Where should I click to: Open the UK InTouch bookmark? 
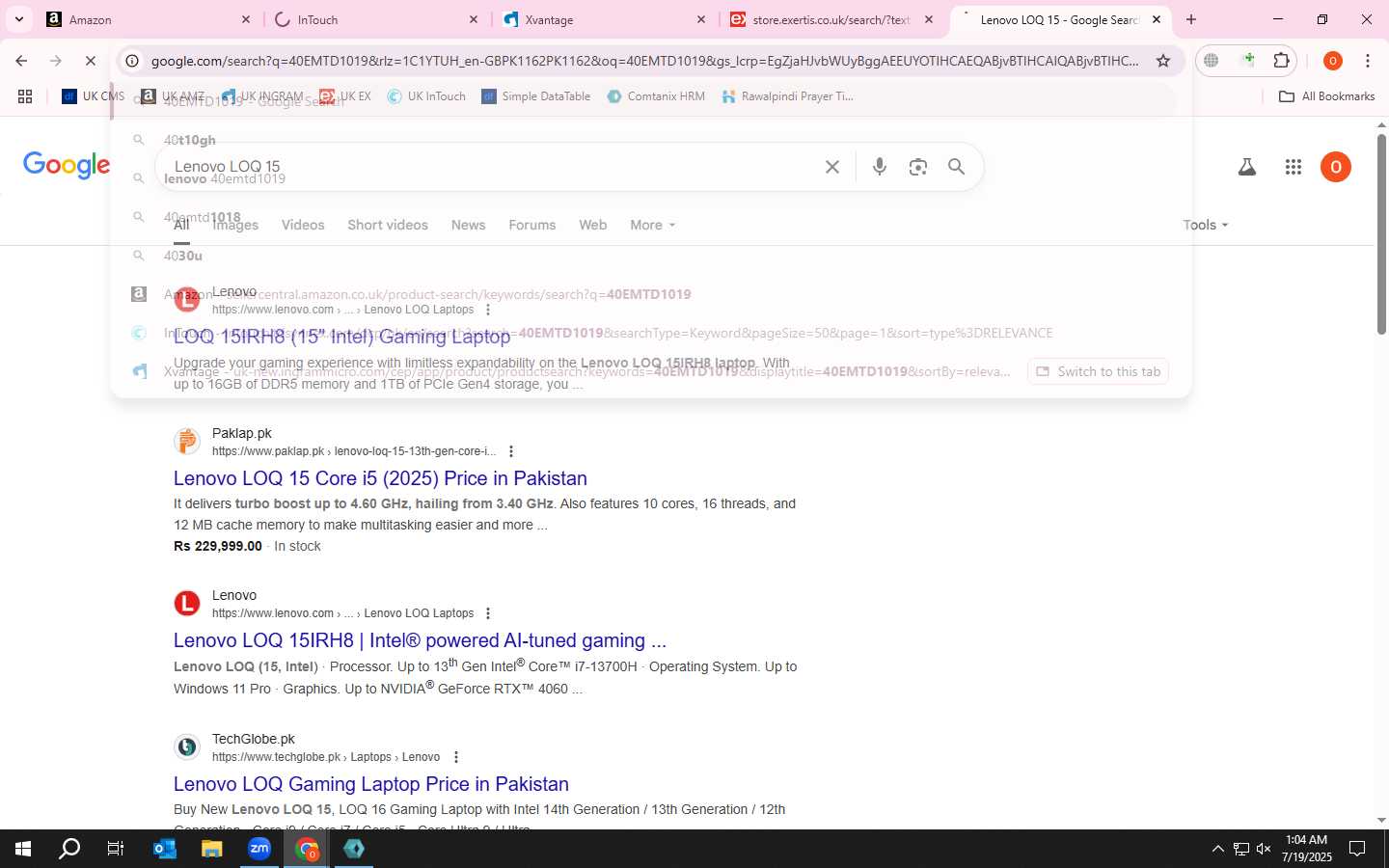click(x=426, y=96)
